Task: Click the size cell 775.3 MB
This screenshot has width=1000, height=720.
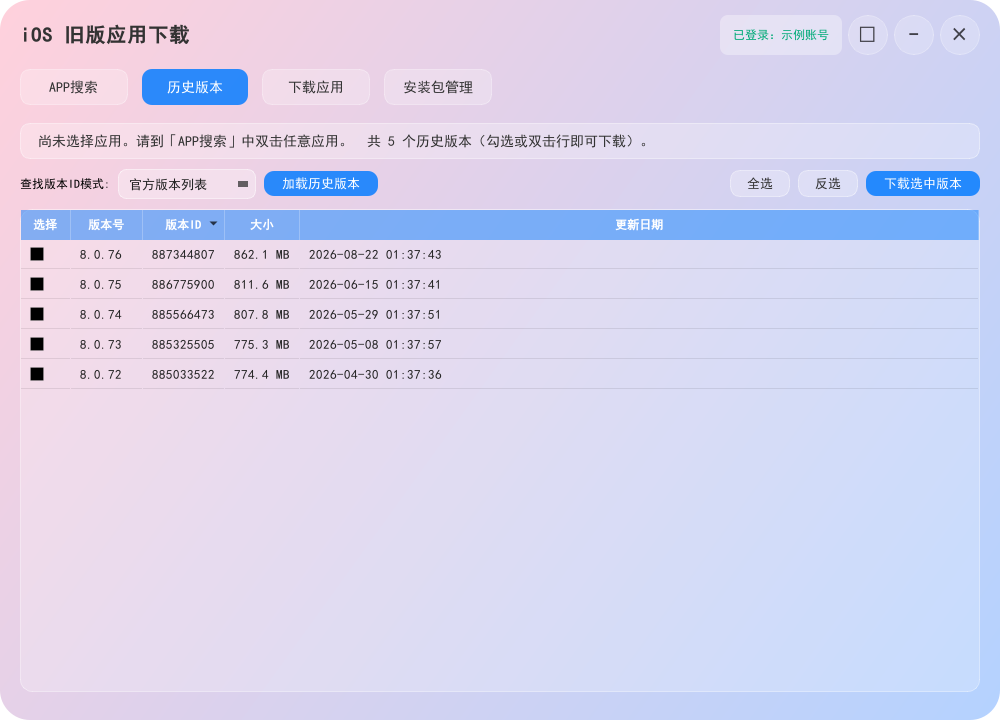Action: 261,345
